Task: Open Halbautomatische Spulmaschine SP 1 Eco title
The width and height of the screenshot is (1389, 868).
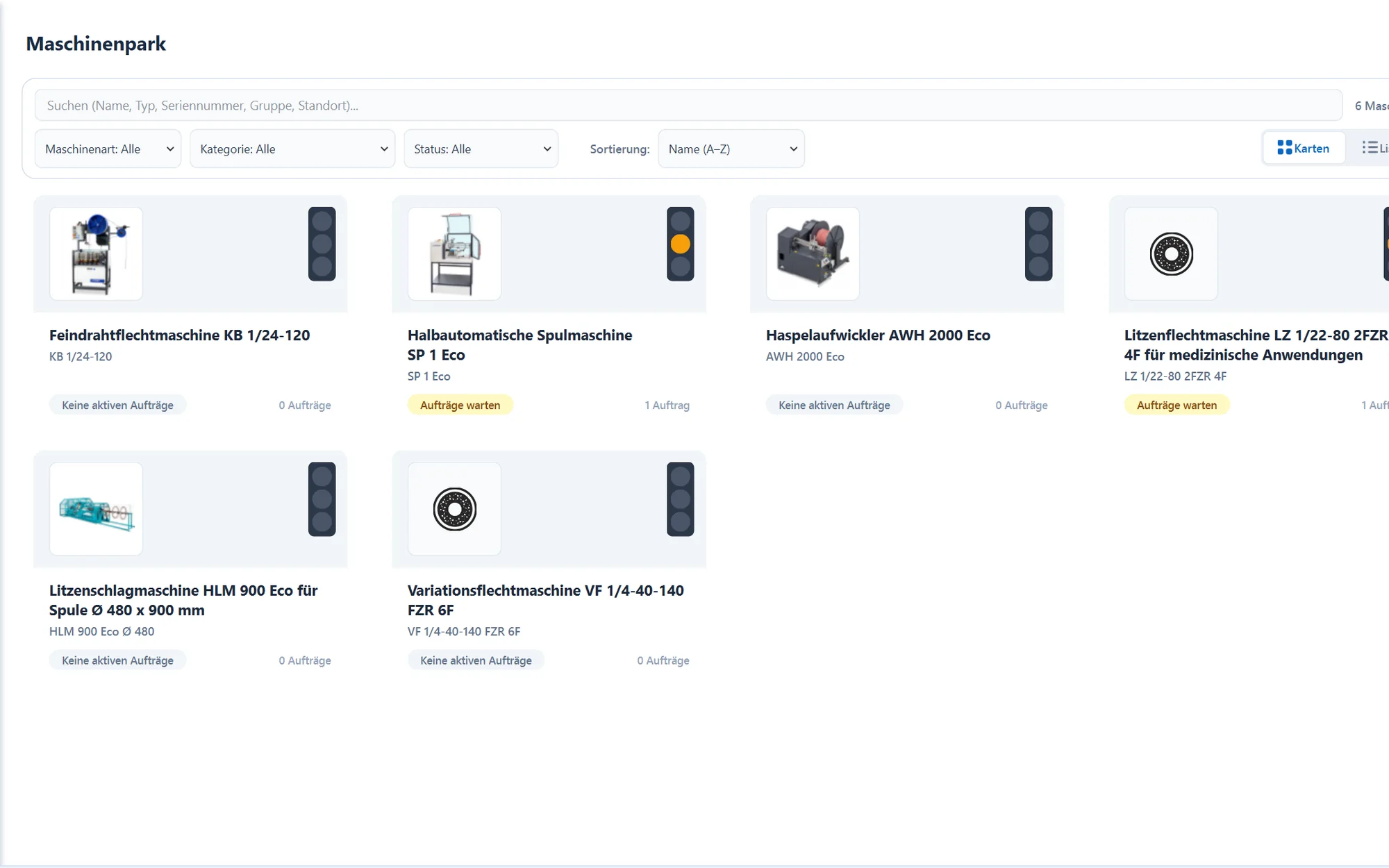Action: (519, 345)
